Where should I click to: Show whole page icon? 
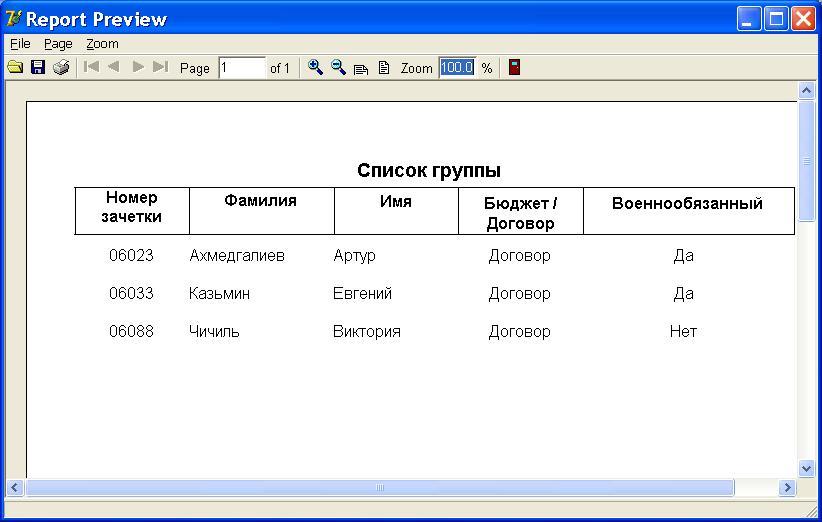coord(384,68)
